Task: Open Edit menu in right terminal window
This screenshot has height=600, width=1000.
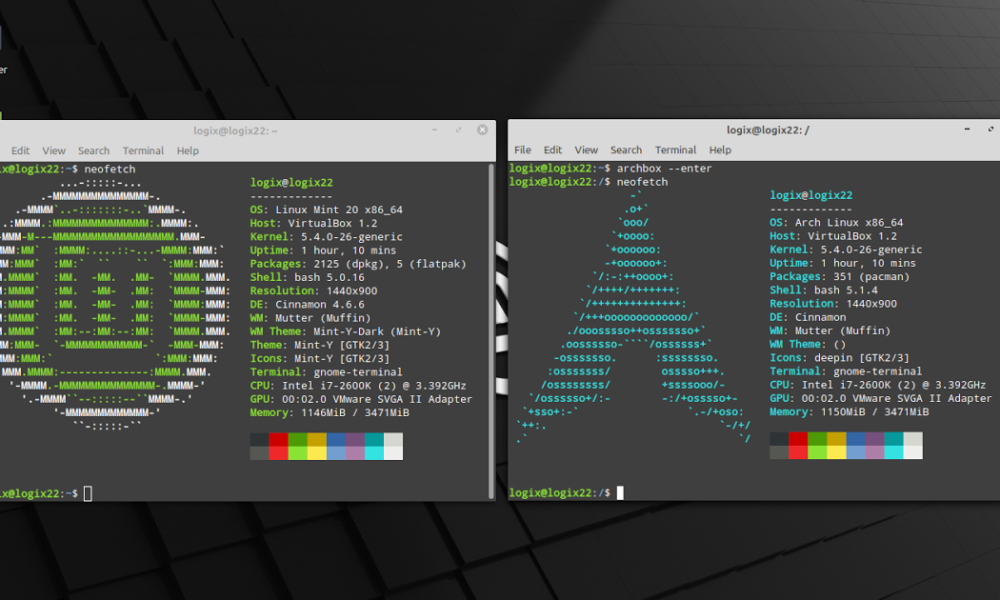Action: pyautogui.click(x=552, y=150)
